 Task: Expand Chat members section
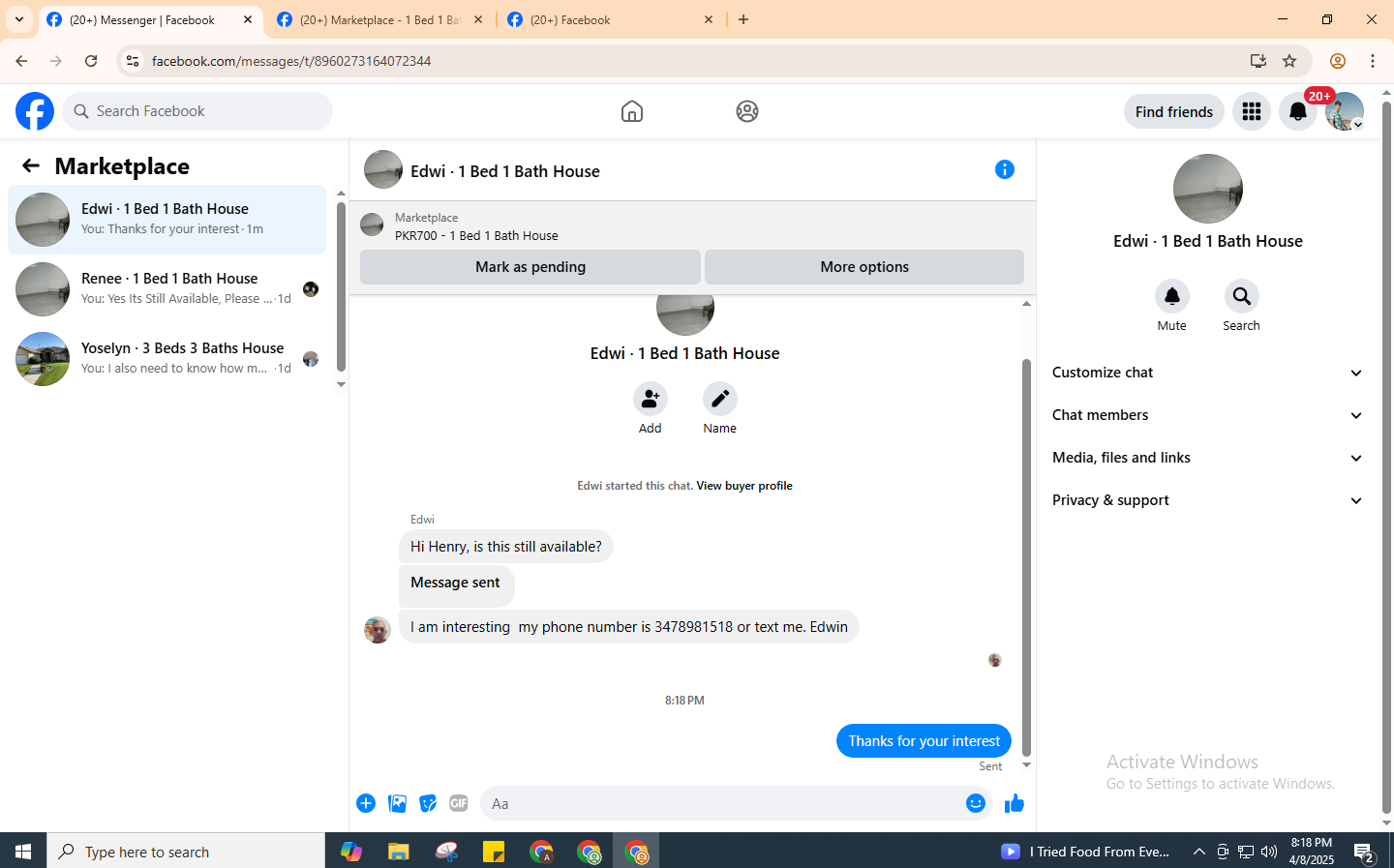(x=1208, y=415)
